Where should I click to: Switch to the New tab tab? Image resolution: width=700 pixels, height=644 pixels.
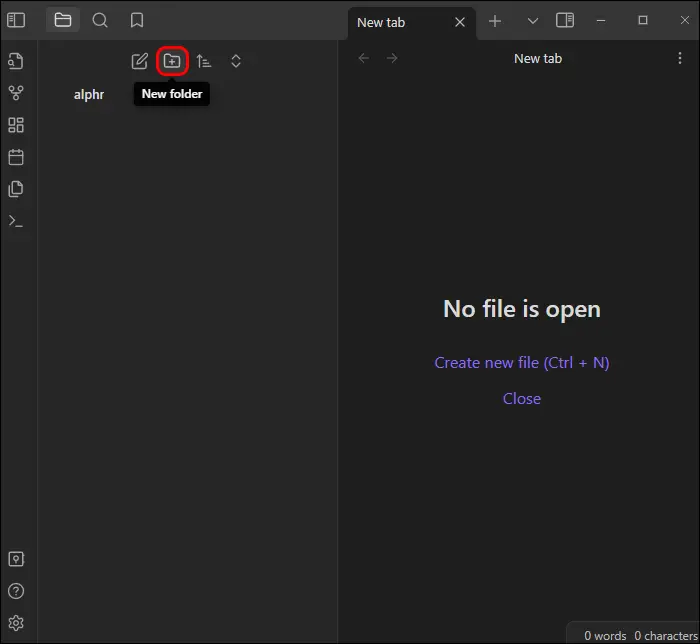[x=381, y=22]
